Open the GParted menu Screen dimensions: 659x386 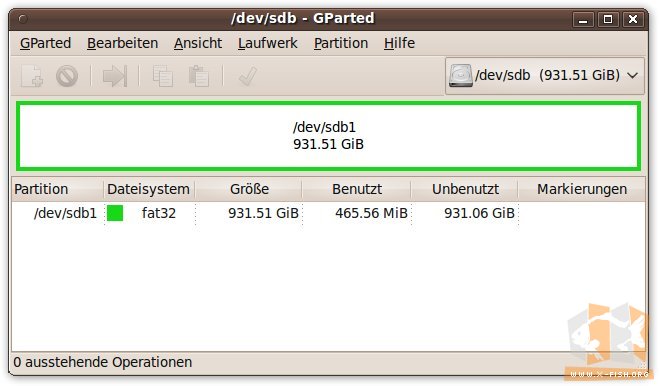pyautogui.click(x=45, y=43)
